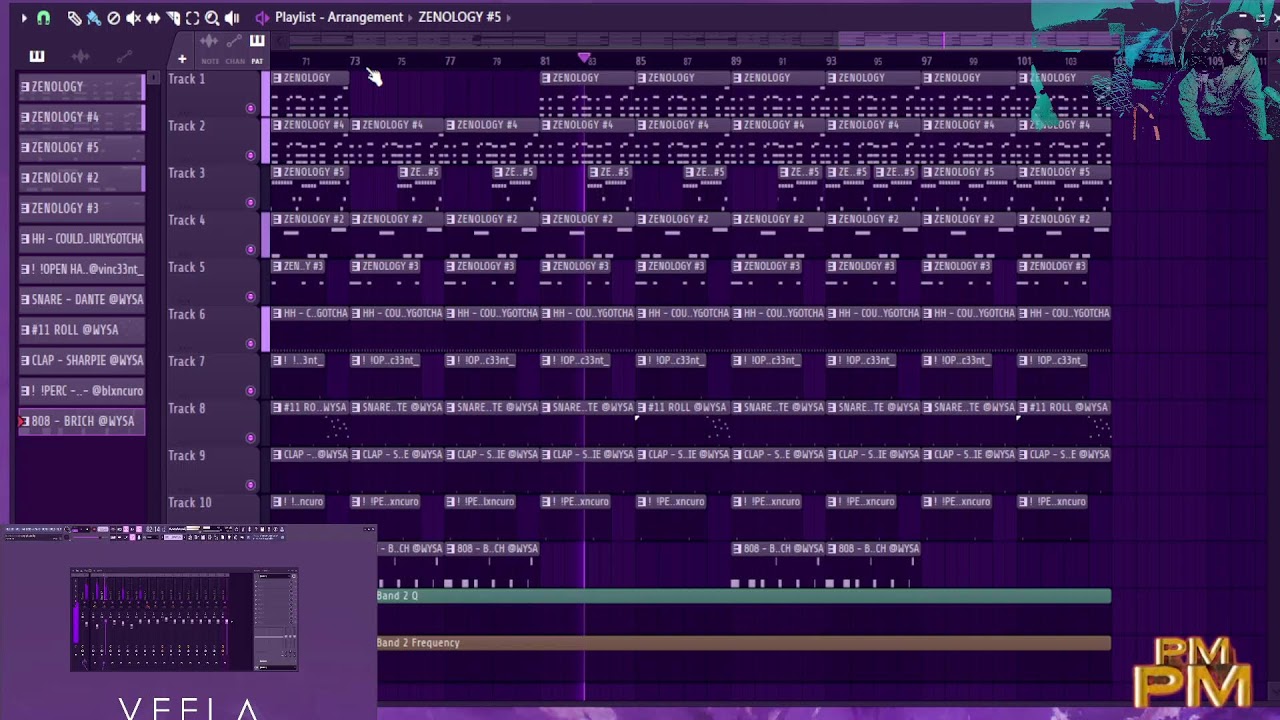Select the Delete tool

(x=113, y=17)
